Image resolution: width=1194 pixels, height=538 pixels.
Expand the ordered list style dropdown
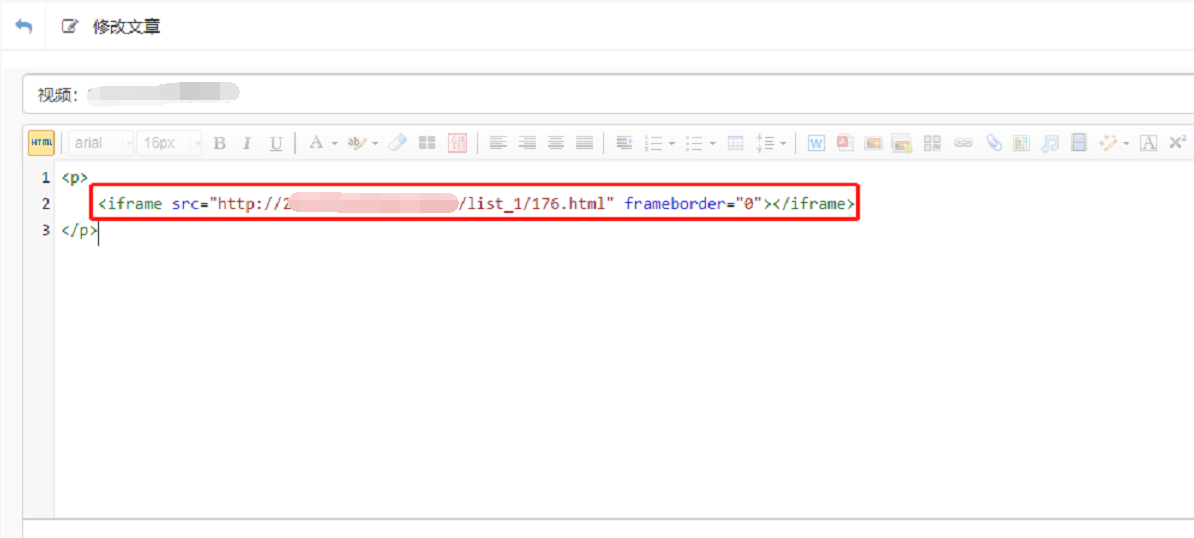[x=672, y=143]
